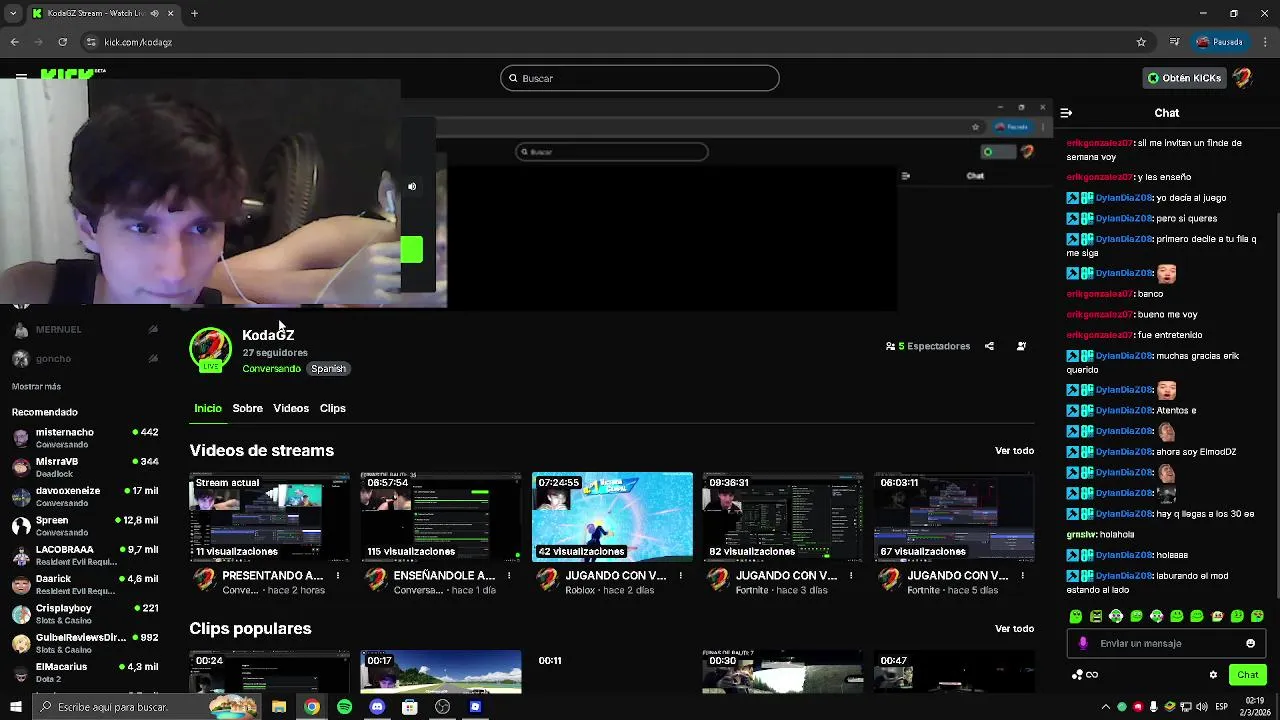Go back in Chrome browser
The height and width of the screenshot is (720, 1280).
pos(14,42)
